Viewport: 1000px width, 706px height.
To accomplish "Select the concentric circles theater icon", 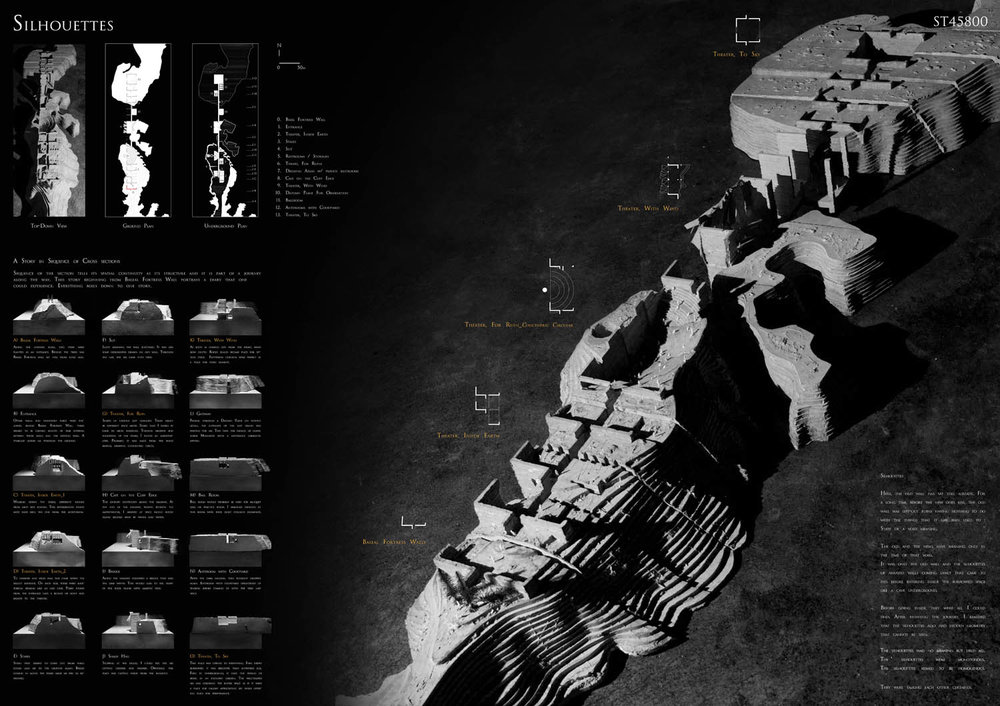I will [x=557, y=289].
